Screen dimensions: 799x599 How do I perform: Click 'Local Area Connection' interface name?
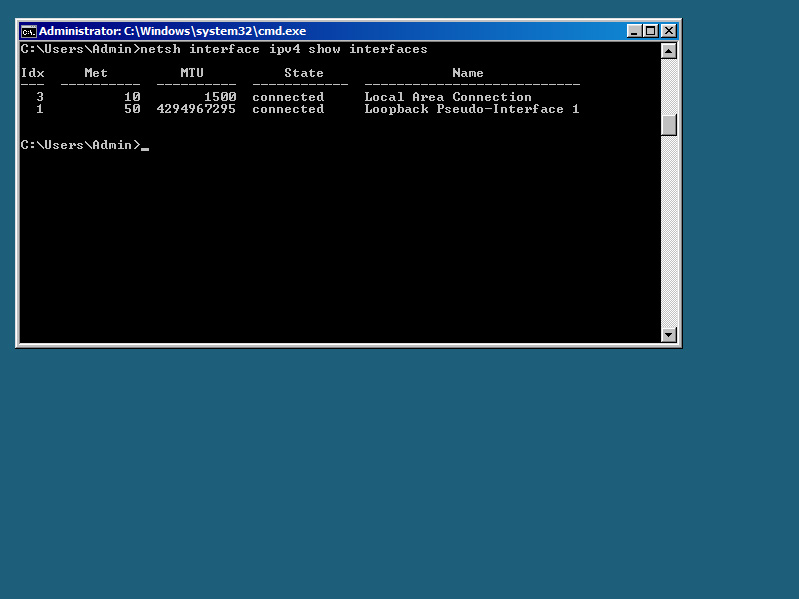click(x=448, y=97)
